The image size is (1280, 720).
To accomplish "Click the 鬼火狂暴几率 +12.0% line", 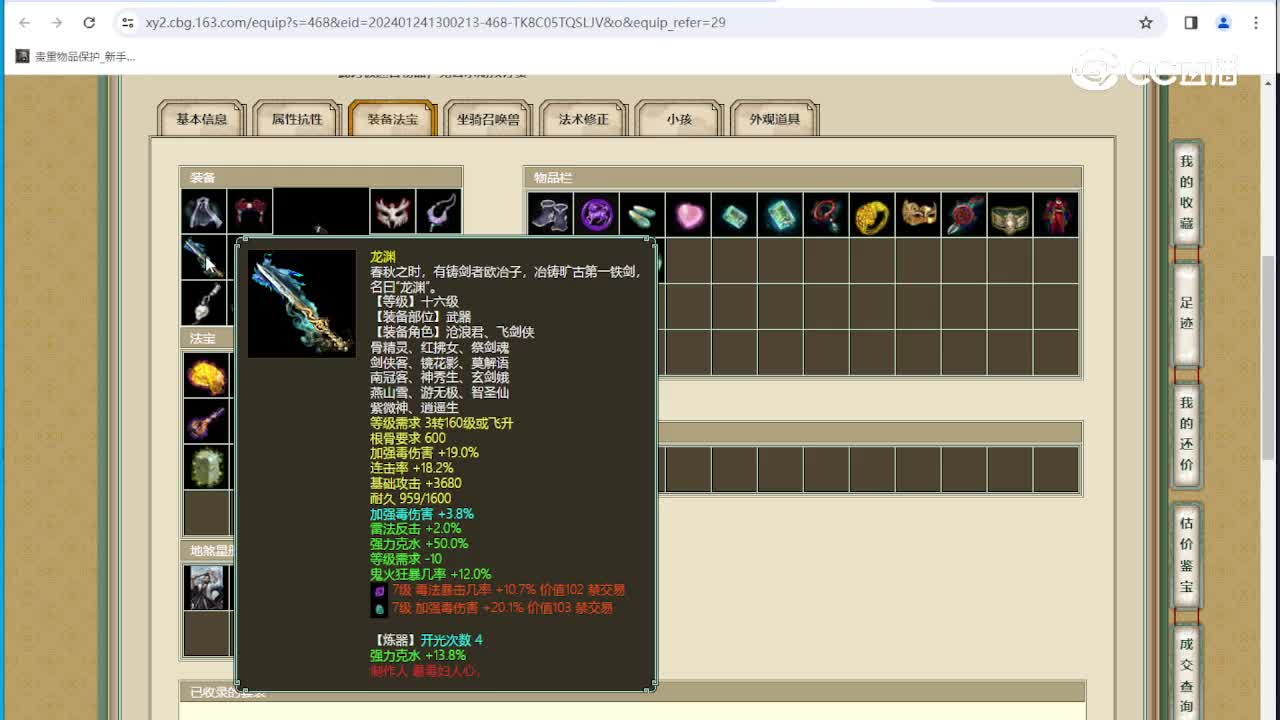I will tap(430, 574).
